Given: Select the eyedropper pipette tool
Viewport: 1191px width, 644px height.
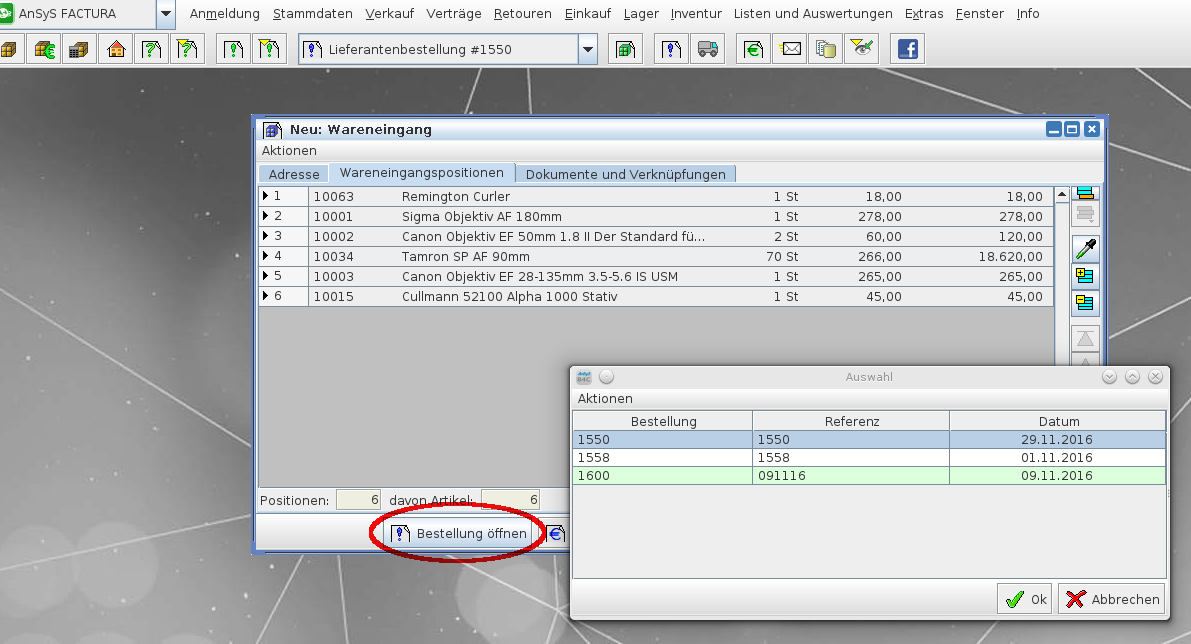Looking at the screenshot, I should click(x=1085, y=249).
